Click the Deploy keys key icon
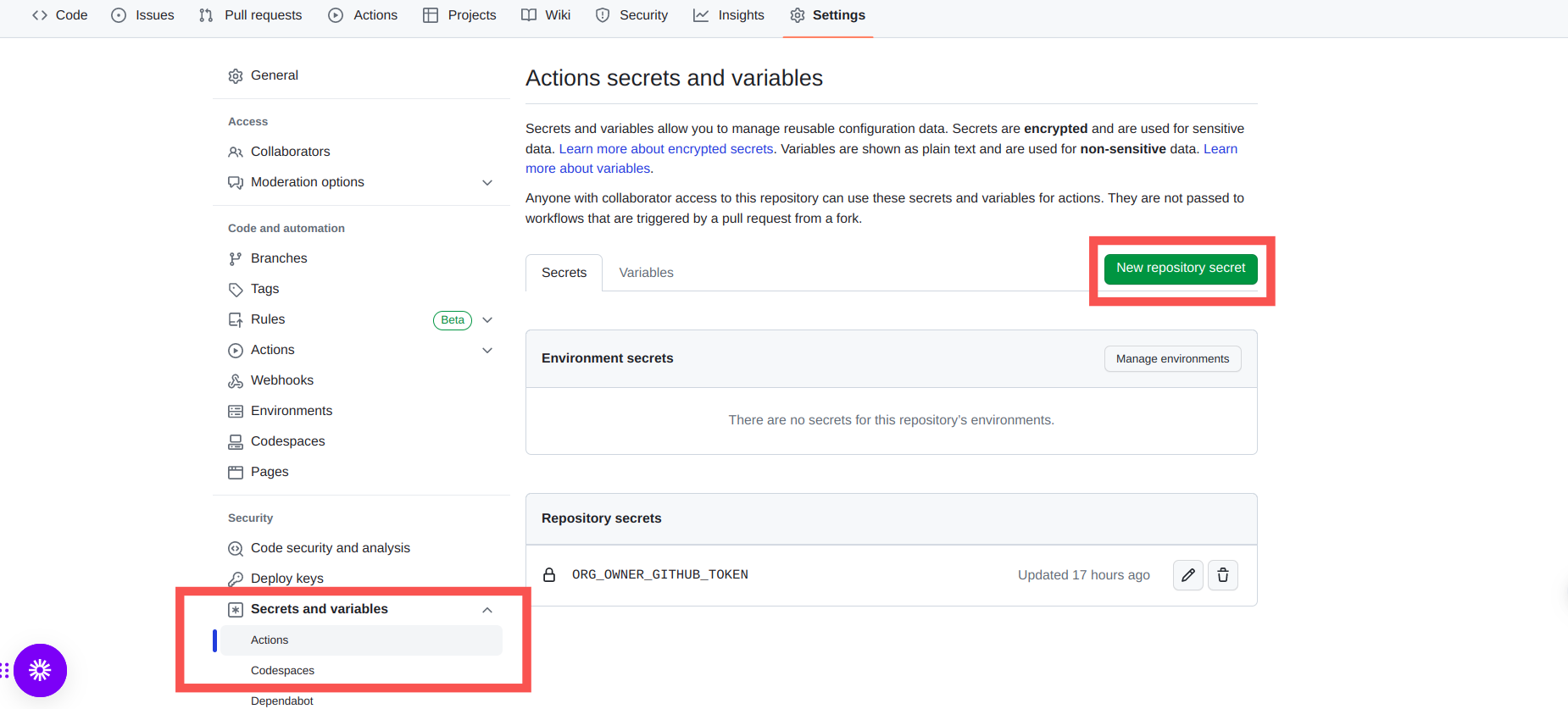Image resolution: width=1568 pixels, height=709 pixels. [x=236, y=579]
